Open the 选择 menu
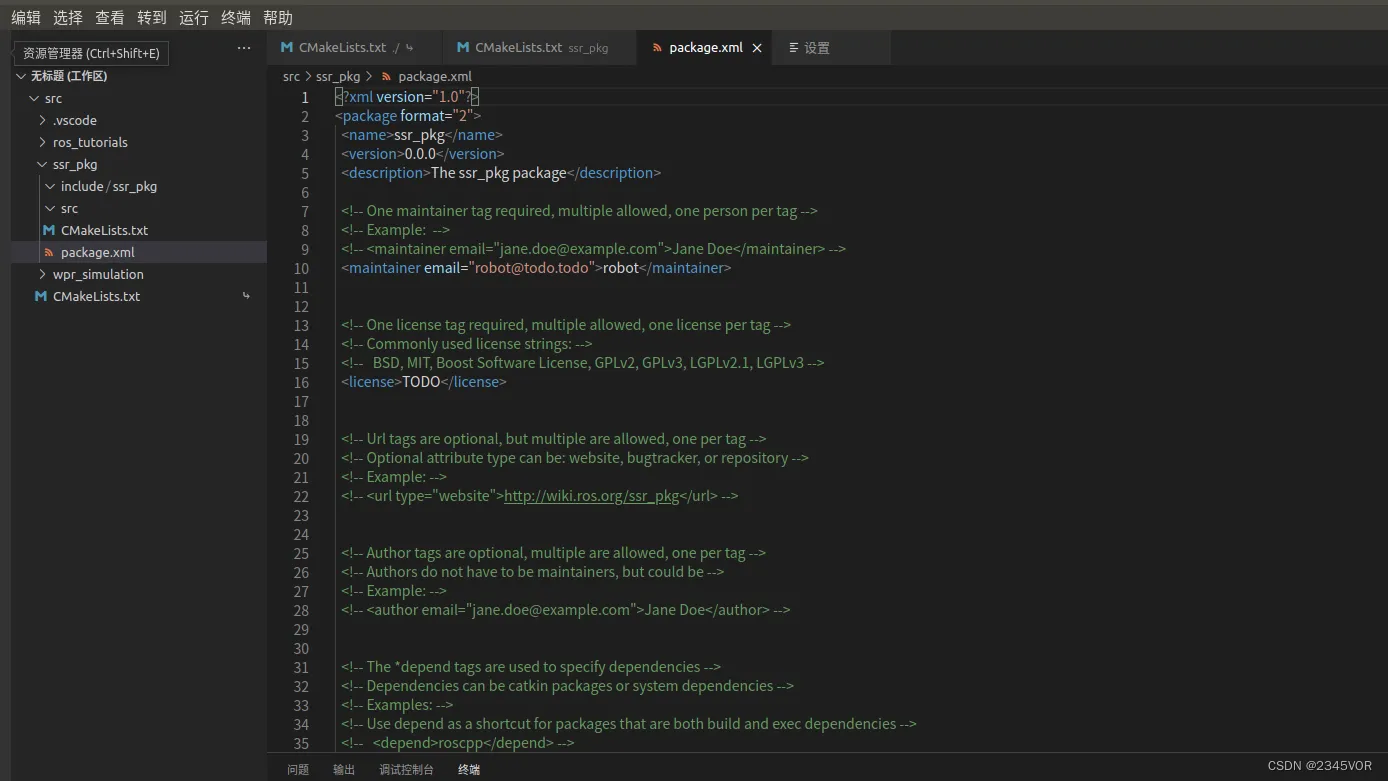 tap(68, 17)
